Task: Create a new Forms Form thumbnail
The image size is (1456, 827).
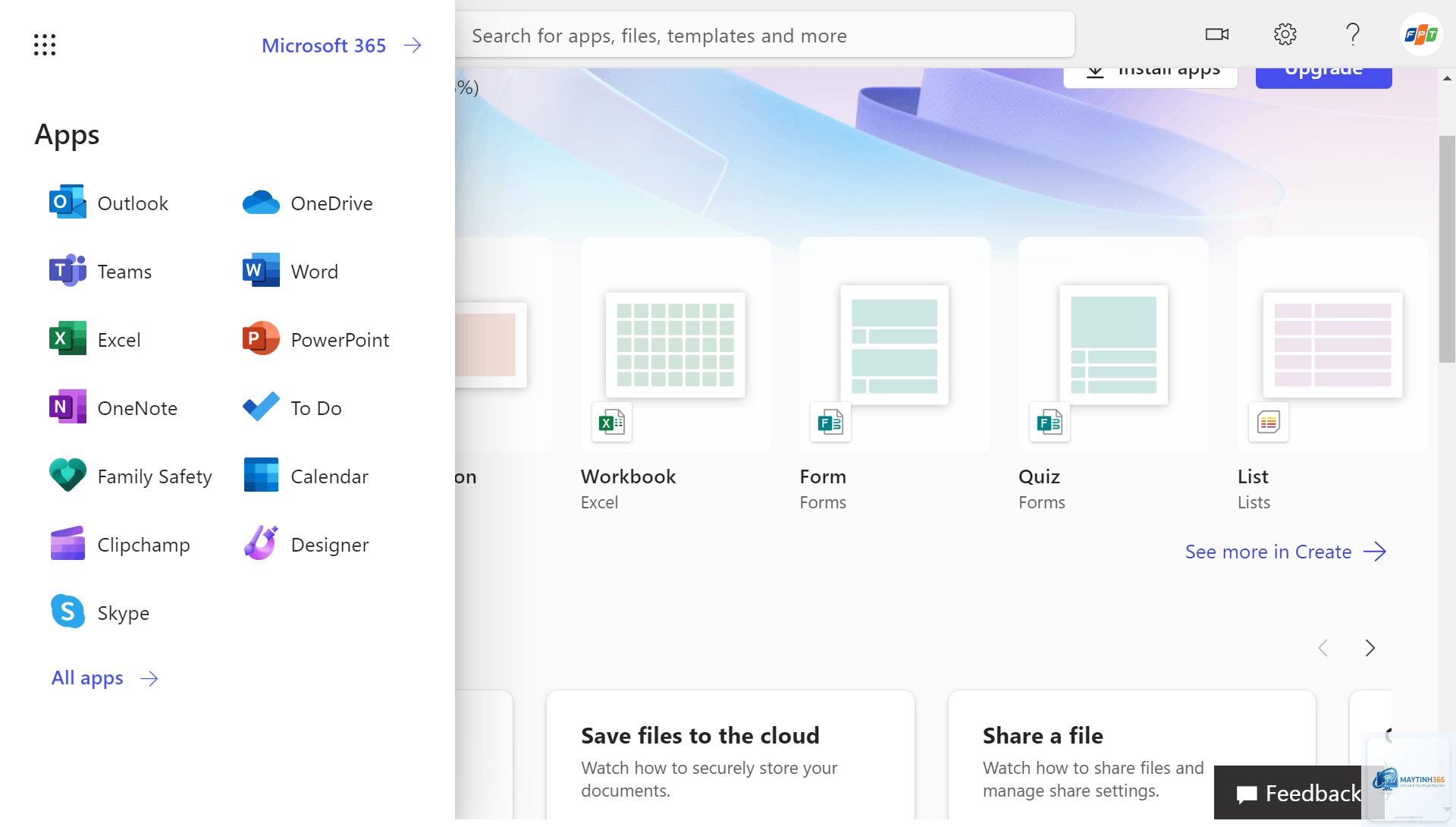Action: click(x=895, y=344)
